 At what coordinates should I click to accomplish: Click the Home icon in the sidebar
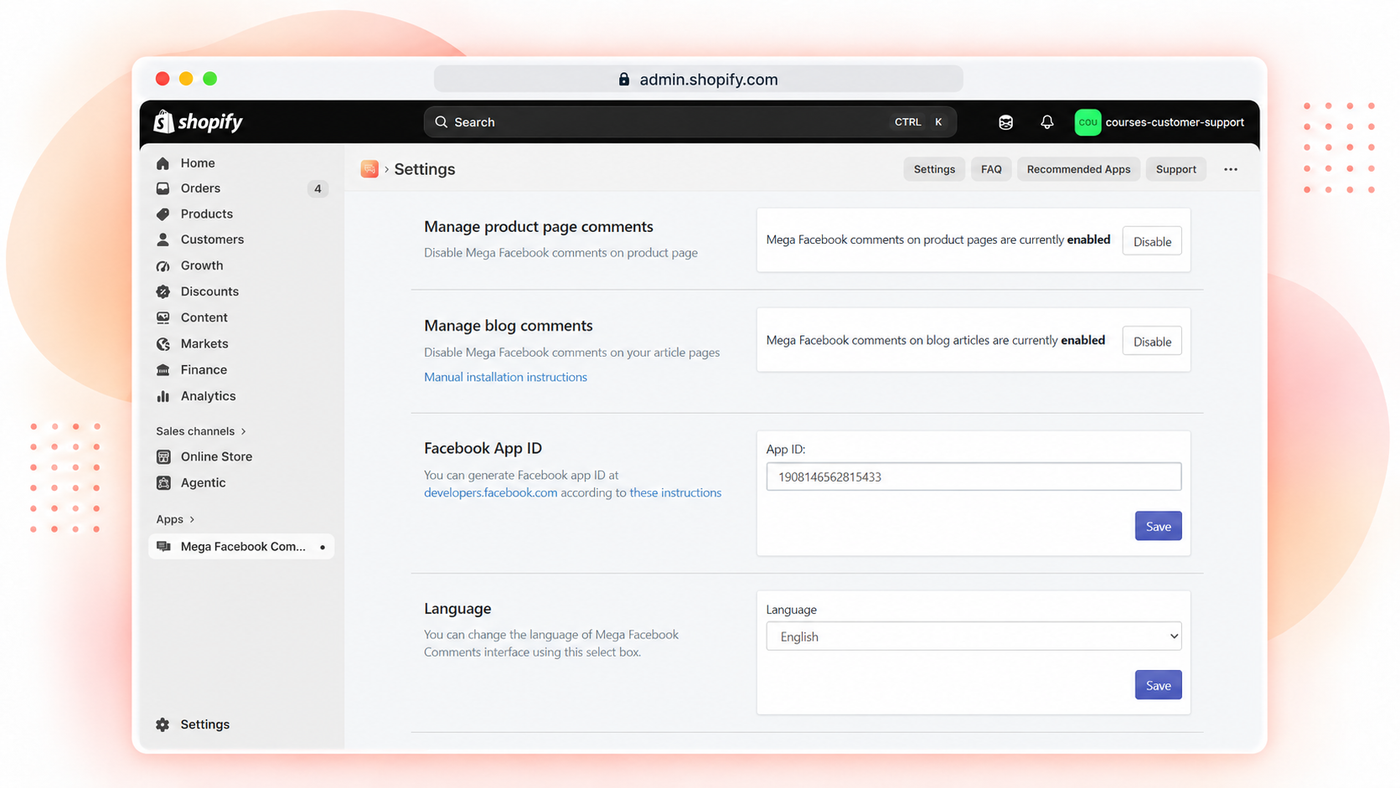[163, 163]
